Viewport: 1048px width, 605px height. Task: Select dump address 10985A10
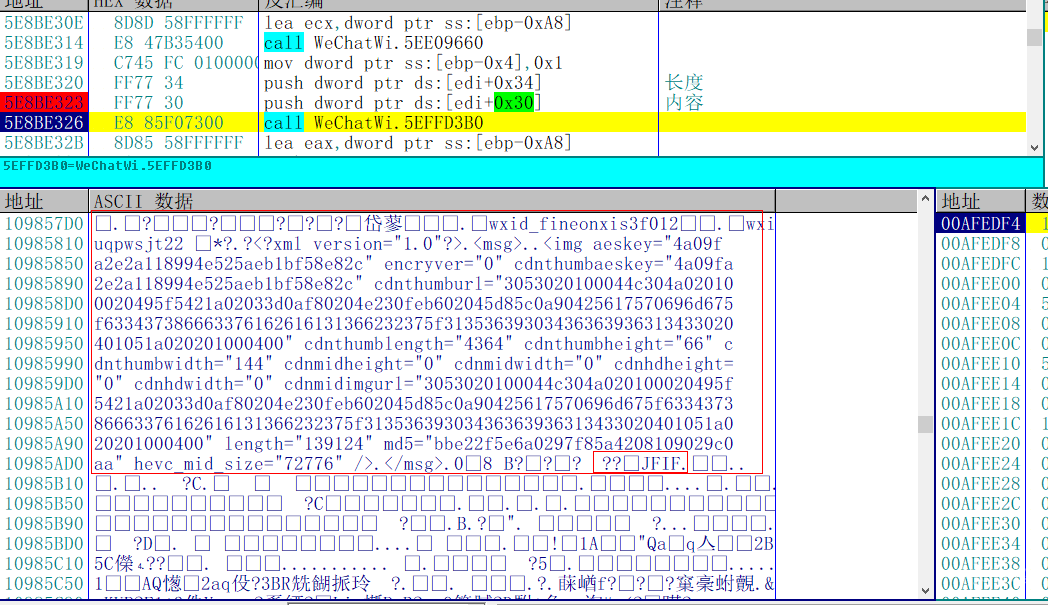(44, 404)
